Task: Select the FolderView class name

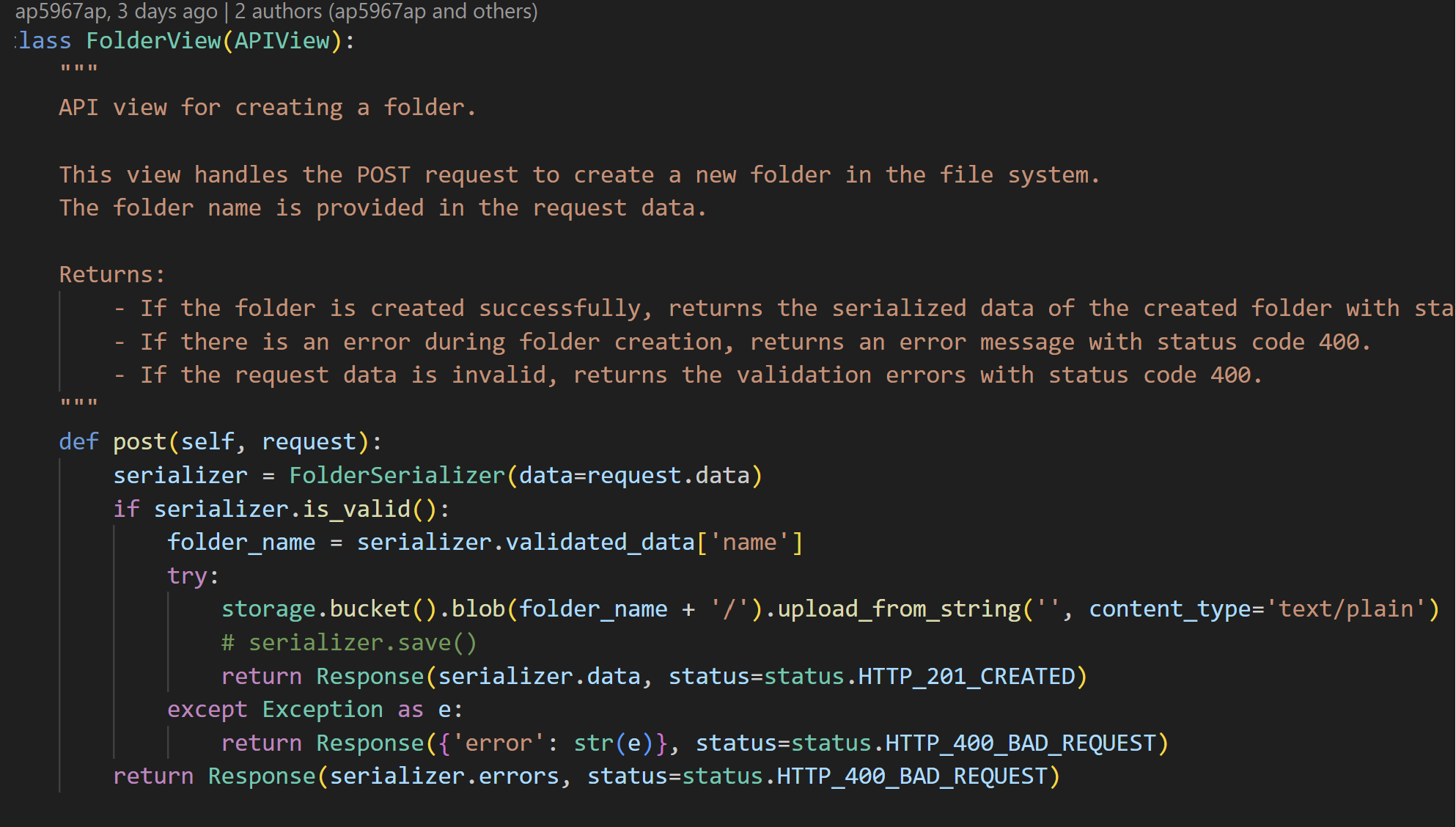Action: (154, 40)
